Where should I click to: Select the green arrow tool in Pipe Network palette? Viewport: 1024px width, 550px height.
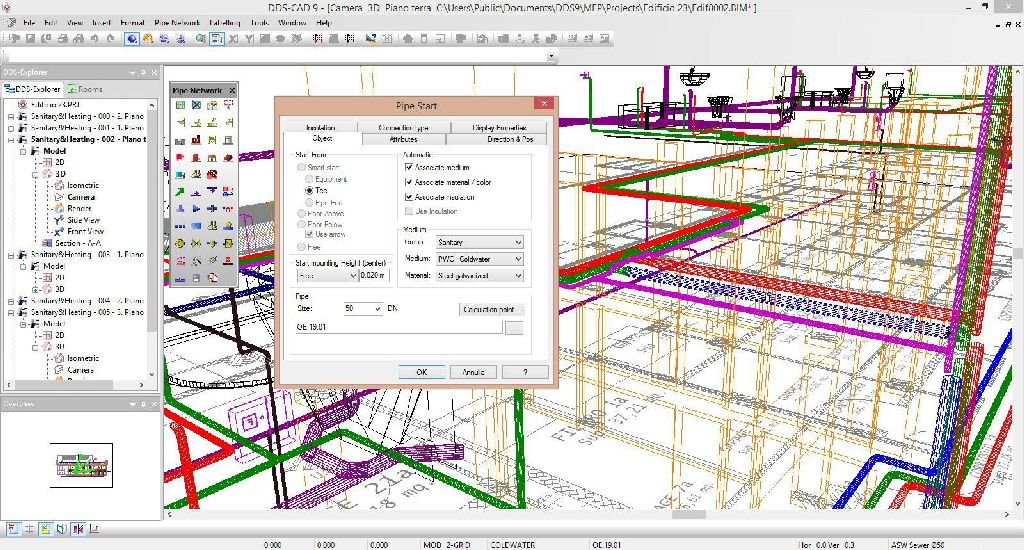180,192
